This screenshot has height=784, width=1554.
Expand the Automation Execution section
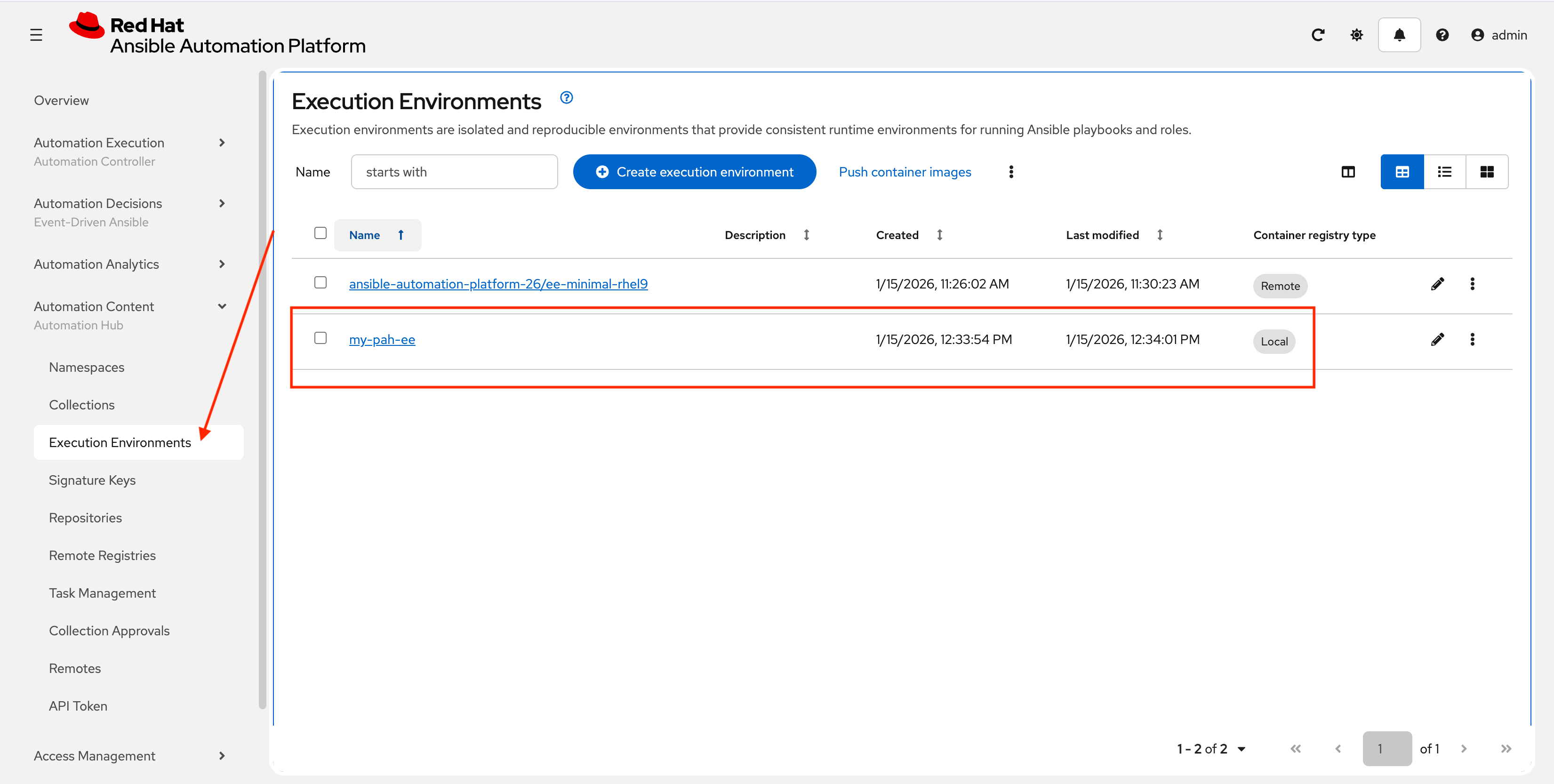222,143
